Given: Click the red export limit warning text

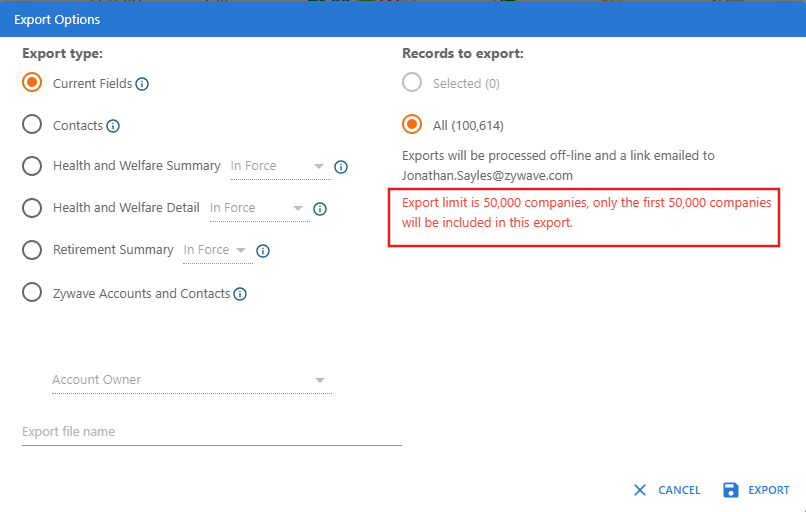Looking at the screenshot, I should click(x=587, y=213).
